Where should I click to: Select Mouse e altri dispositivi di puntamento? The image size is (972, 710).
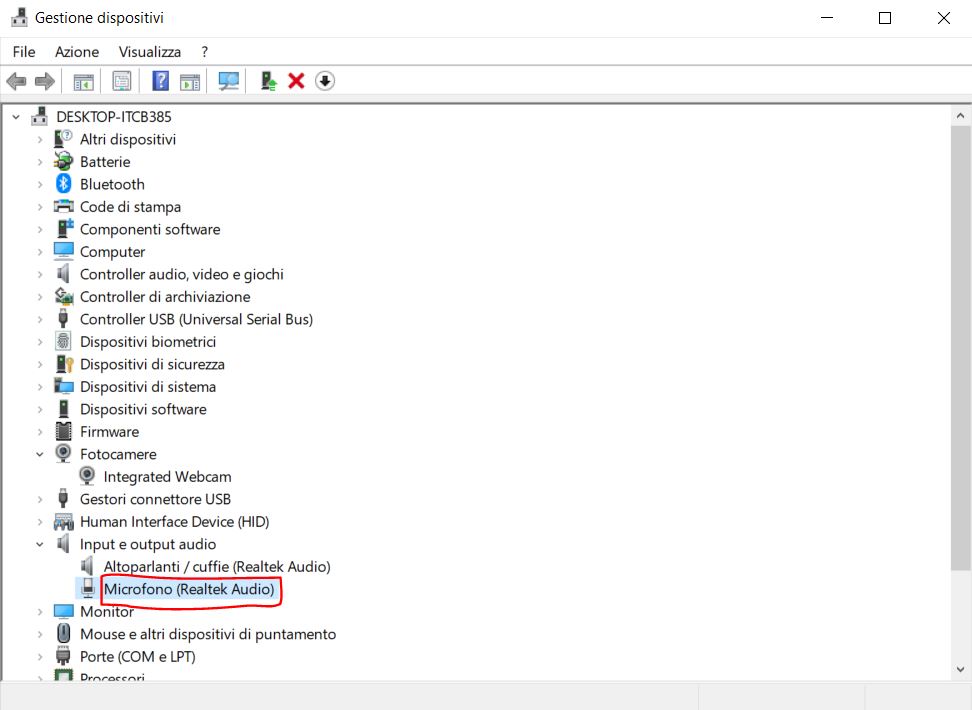pyautogui.click(x=208, y=634)
